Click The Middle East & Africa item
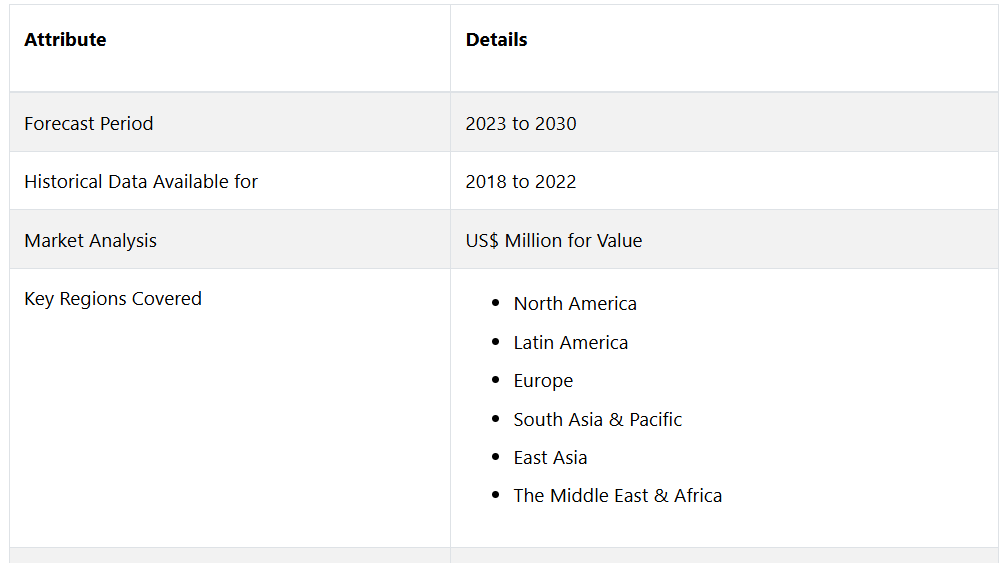Viewport: 1007px width, 563px height. 617,496
